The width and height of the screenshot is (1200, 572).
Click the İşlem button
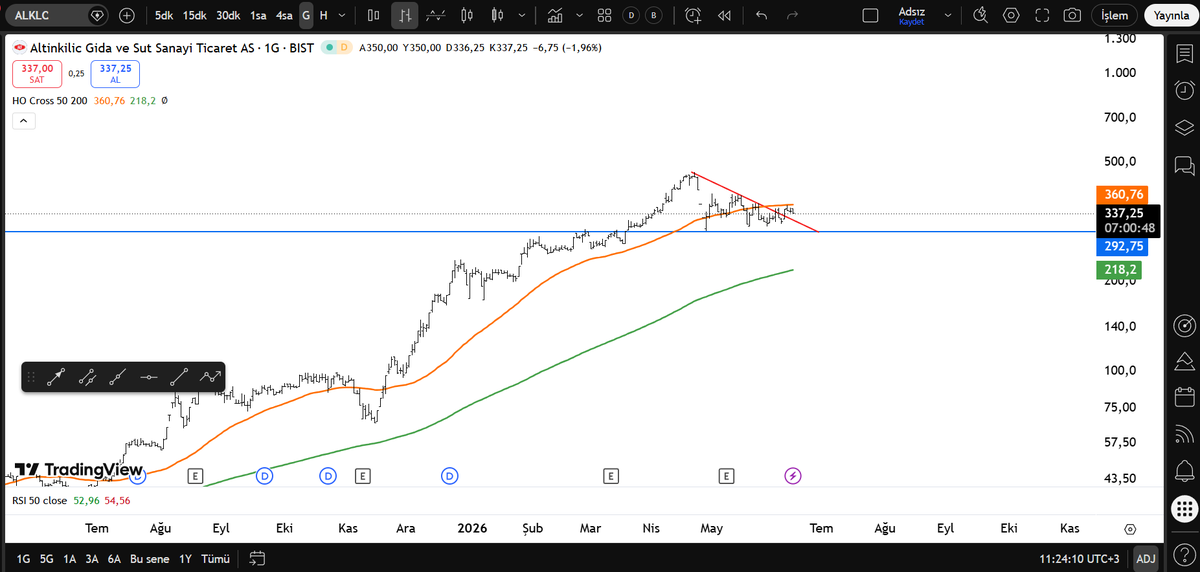tap(1115, 15)
